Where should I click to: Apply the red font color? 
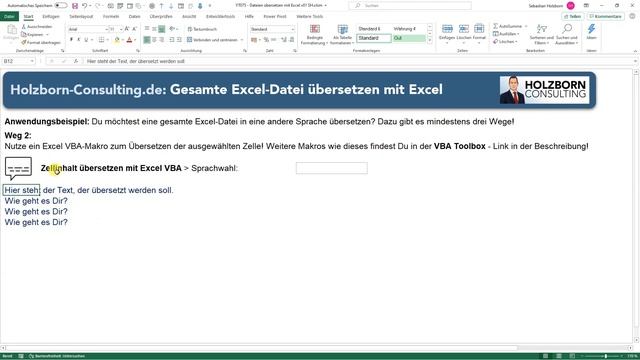click(x=129, y=40)
